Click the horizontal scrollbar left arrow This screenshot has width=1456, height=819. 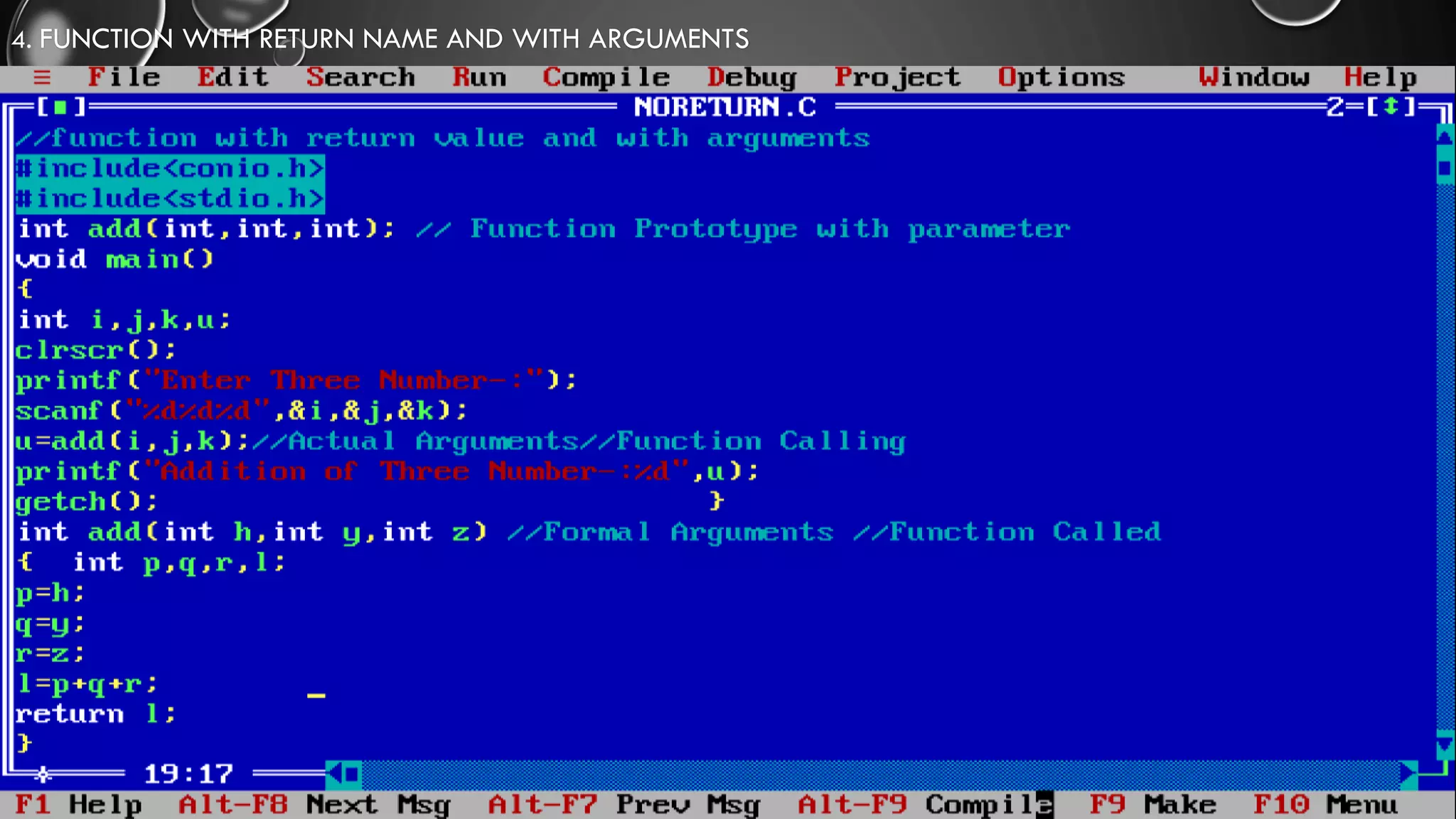(334, 773)
